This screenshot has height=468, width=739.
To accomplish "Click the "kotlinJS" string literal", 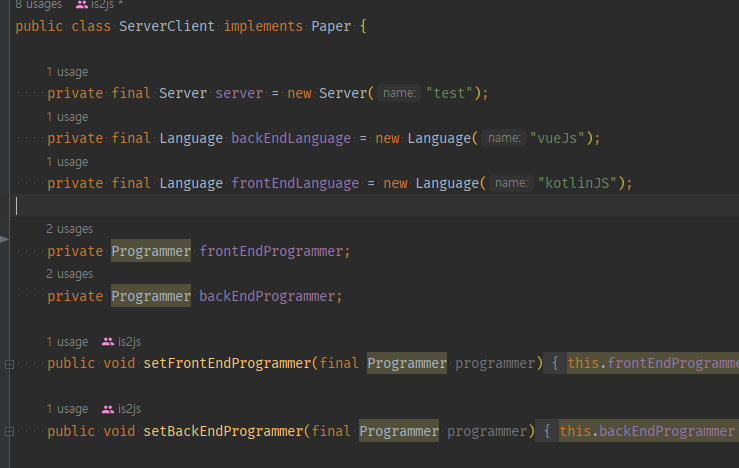I will [577, 183].
